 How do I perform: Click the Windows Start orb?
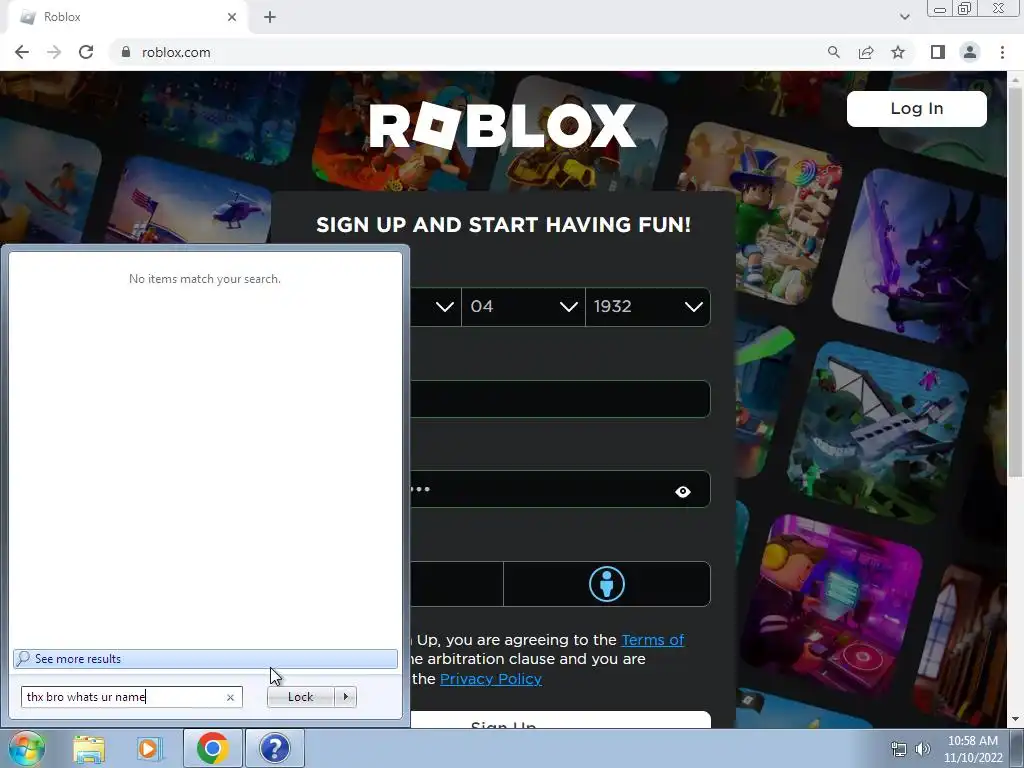tap(27, 748)
